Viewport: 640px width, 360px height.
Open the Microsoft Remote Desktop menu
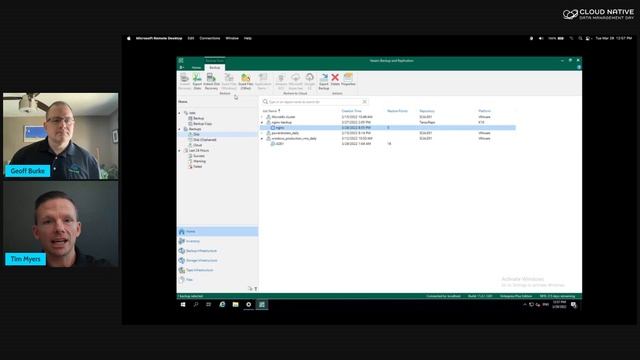pos(159,38)
